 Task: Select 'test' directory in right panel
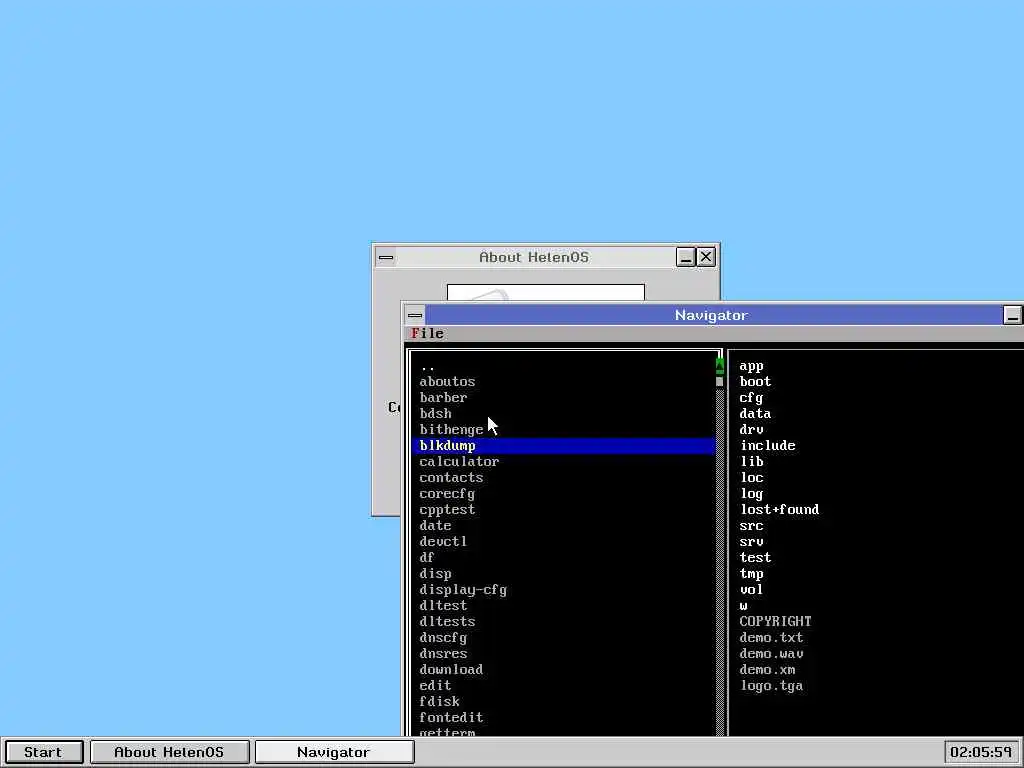756,558
